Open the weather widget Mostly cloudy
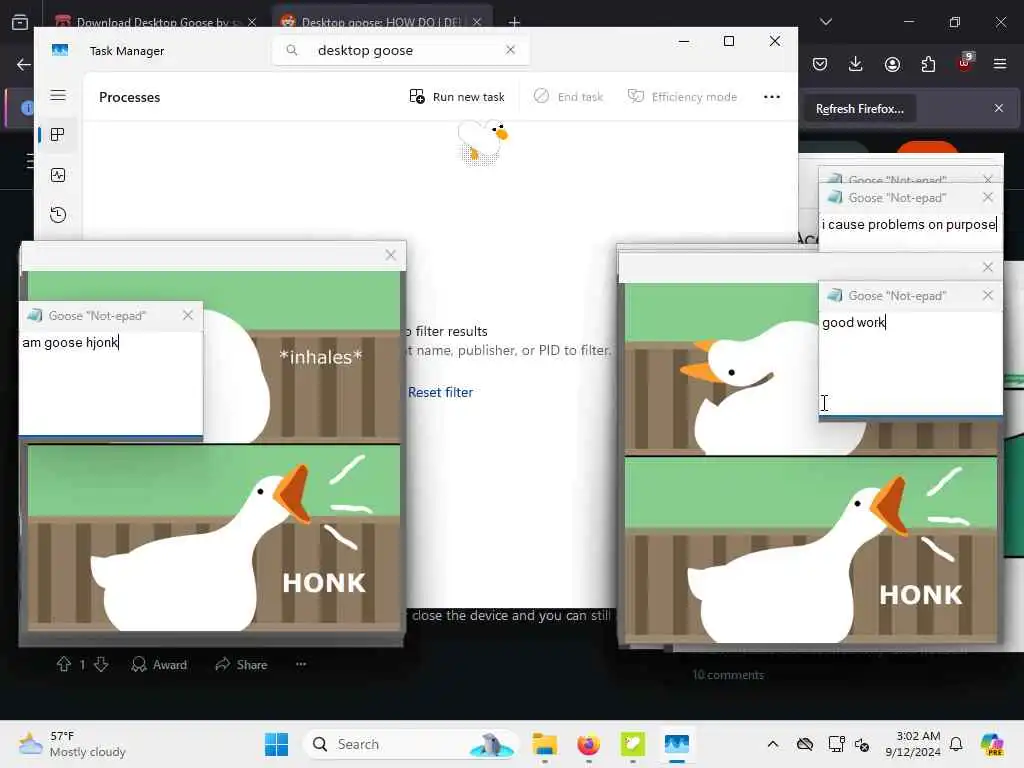Viewport: 1024px width, 768px height. pos(72,744)
